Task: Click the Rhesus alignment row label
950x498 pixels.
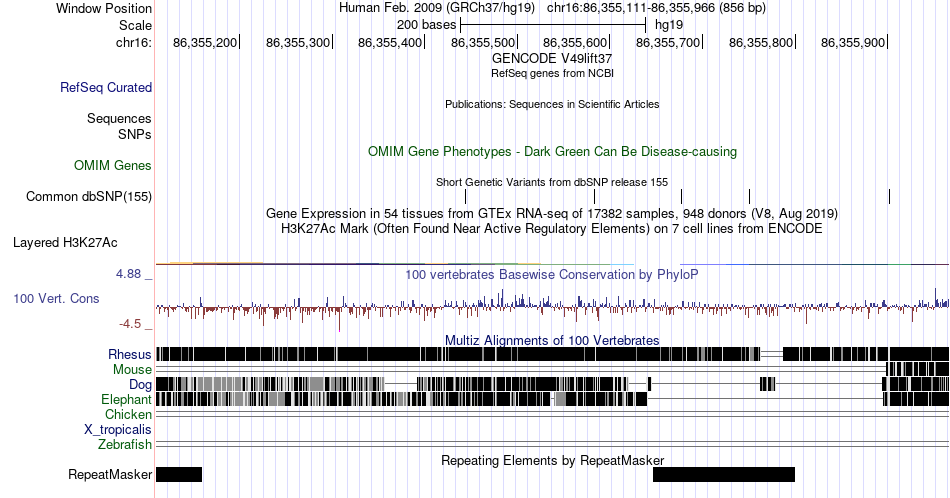Action: tap(130, 354)
